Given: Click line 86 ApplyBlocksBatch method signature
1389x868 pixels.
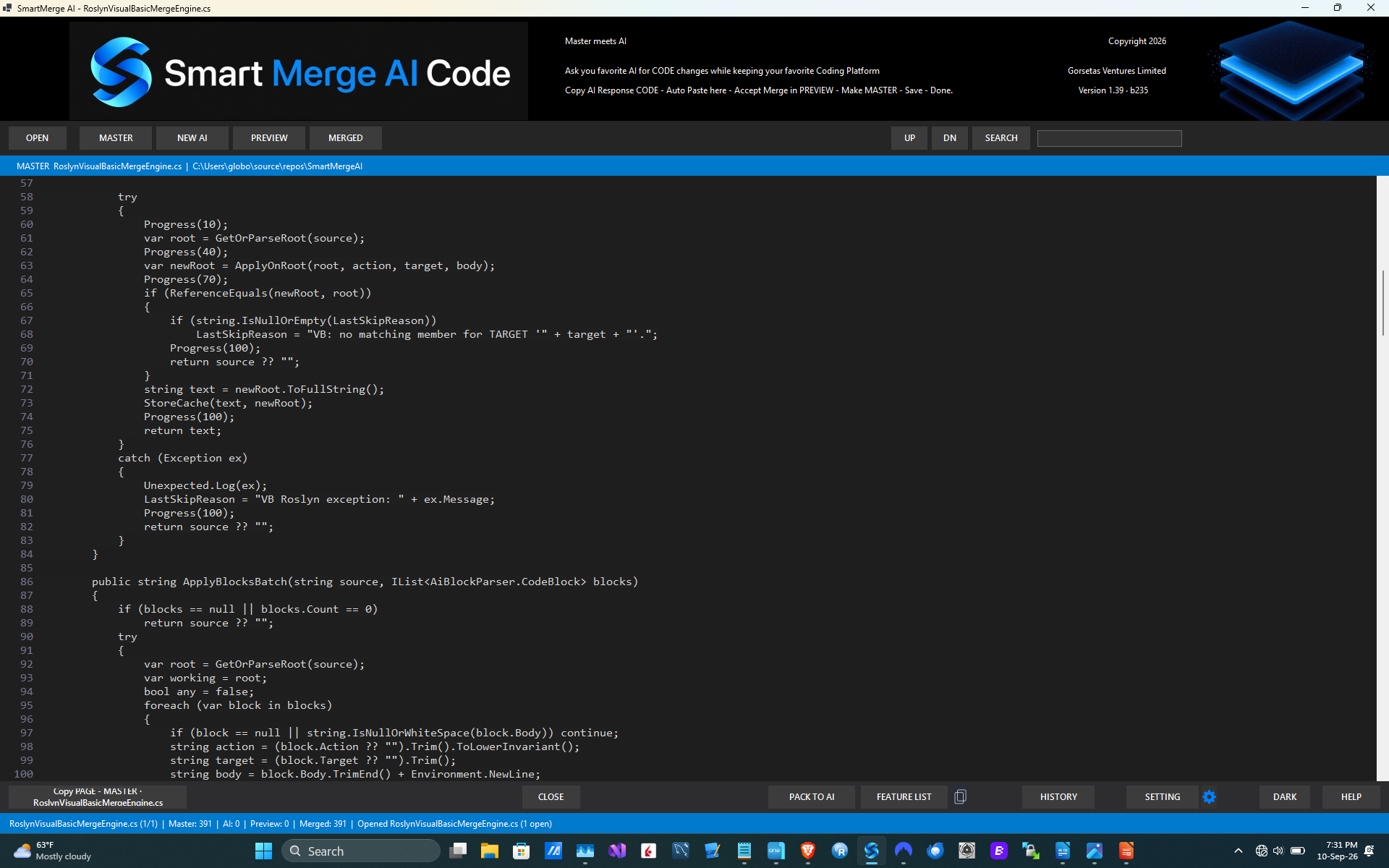Looking at the screenshot, I should 365,582.
